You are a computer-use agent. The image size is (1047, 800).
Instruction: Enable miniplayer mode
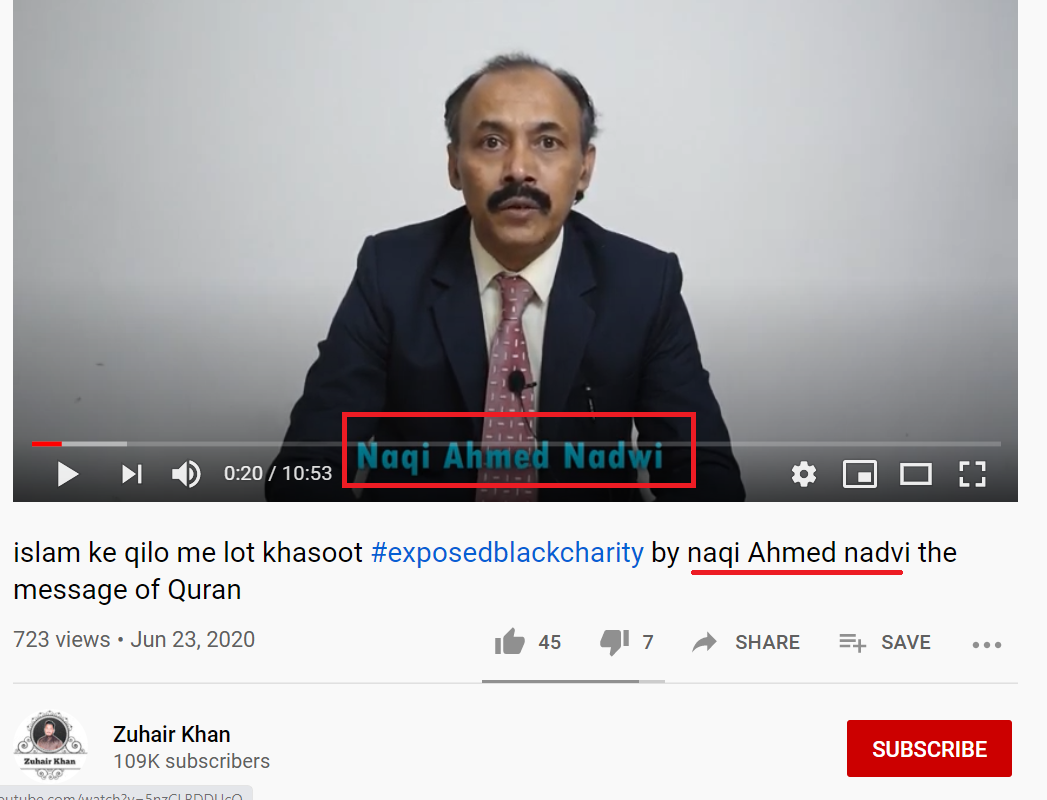pos(860,474)
